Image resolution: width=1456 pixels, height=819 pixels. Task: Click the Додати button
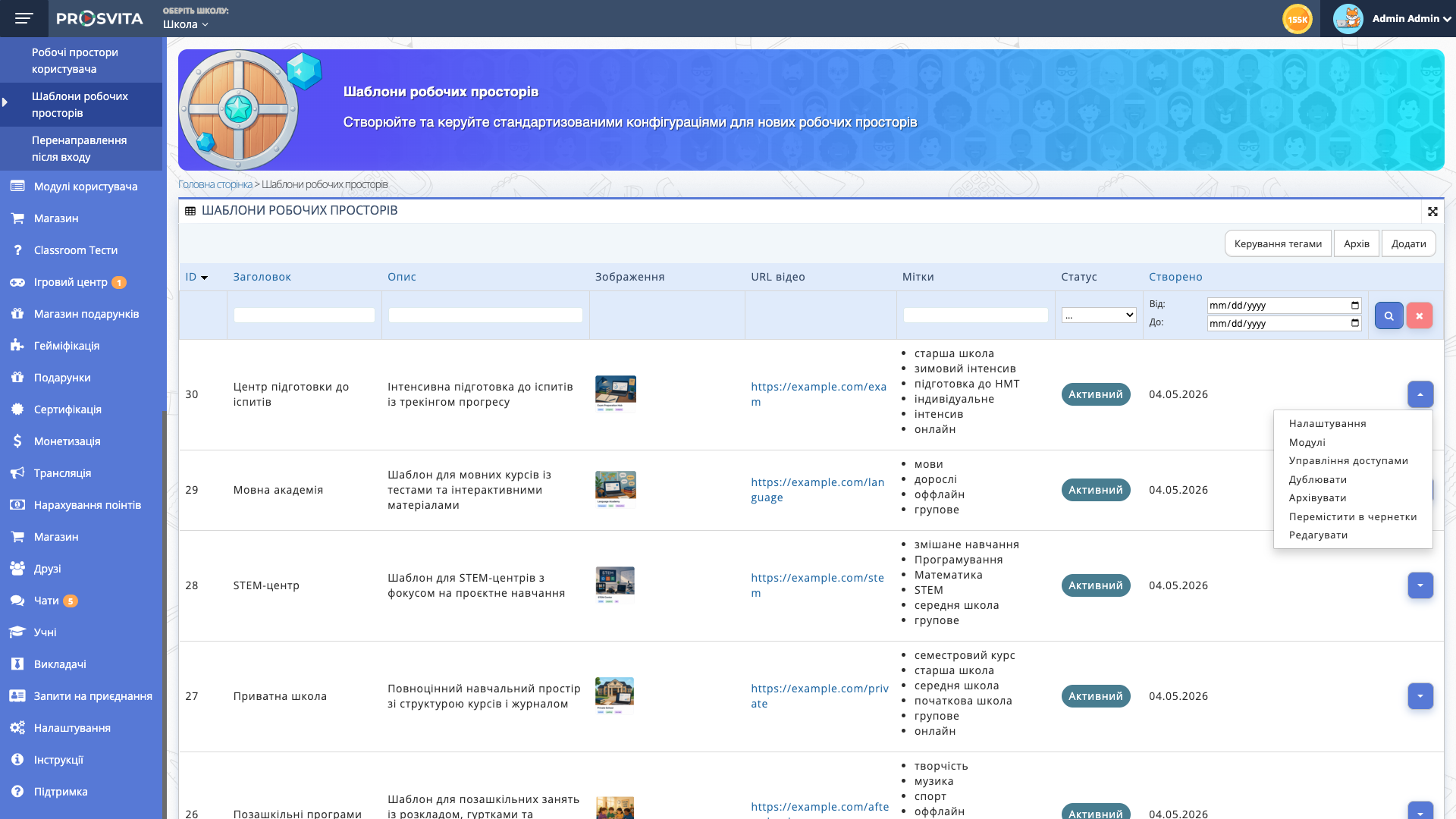click(x=1408, y=243)
